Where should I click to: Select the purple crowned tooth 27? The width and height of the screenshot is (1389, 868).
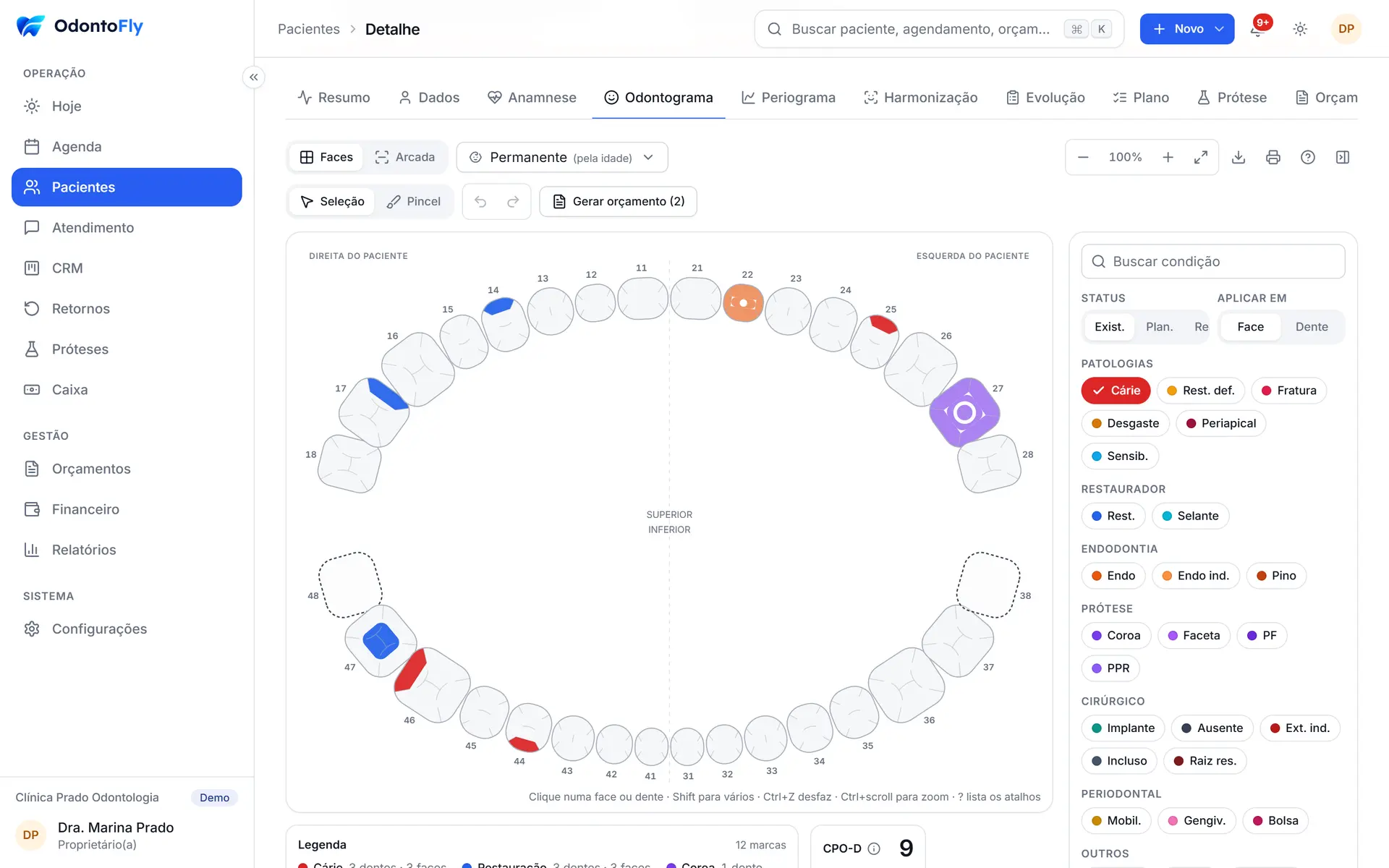(964, 412)
